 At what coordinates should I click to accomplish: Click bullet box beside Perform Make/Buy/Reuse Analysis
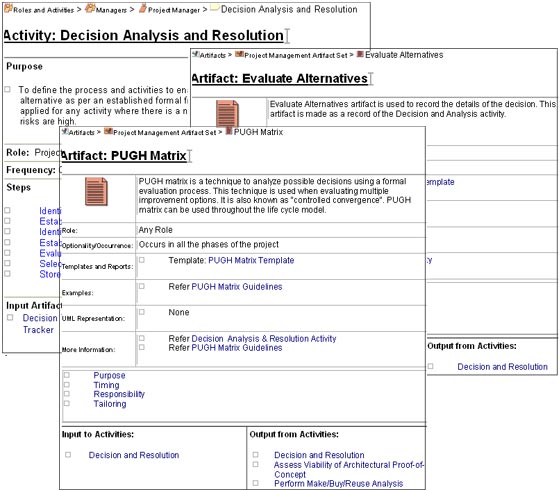pos(255,483)
